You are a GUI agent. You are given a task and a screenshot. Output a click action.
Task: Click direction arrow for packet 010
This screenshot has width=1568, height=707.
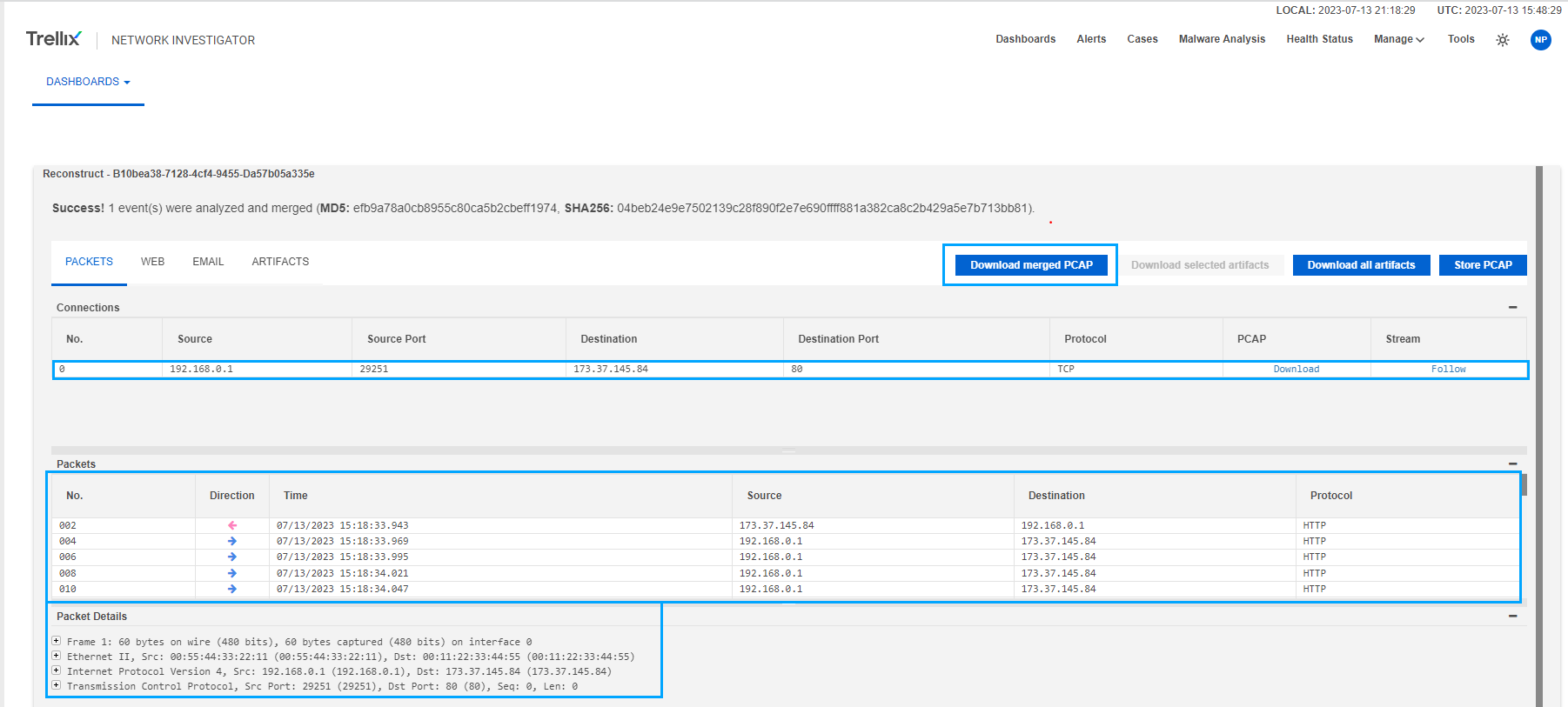click(232, 589)
